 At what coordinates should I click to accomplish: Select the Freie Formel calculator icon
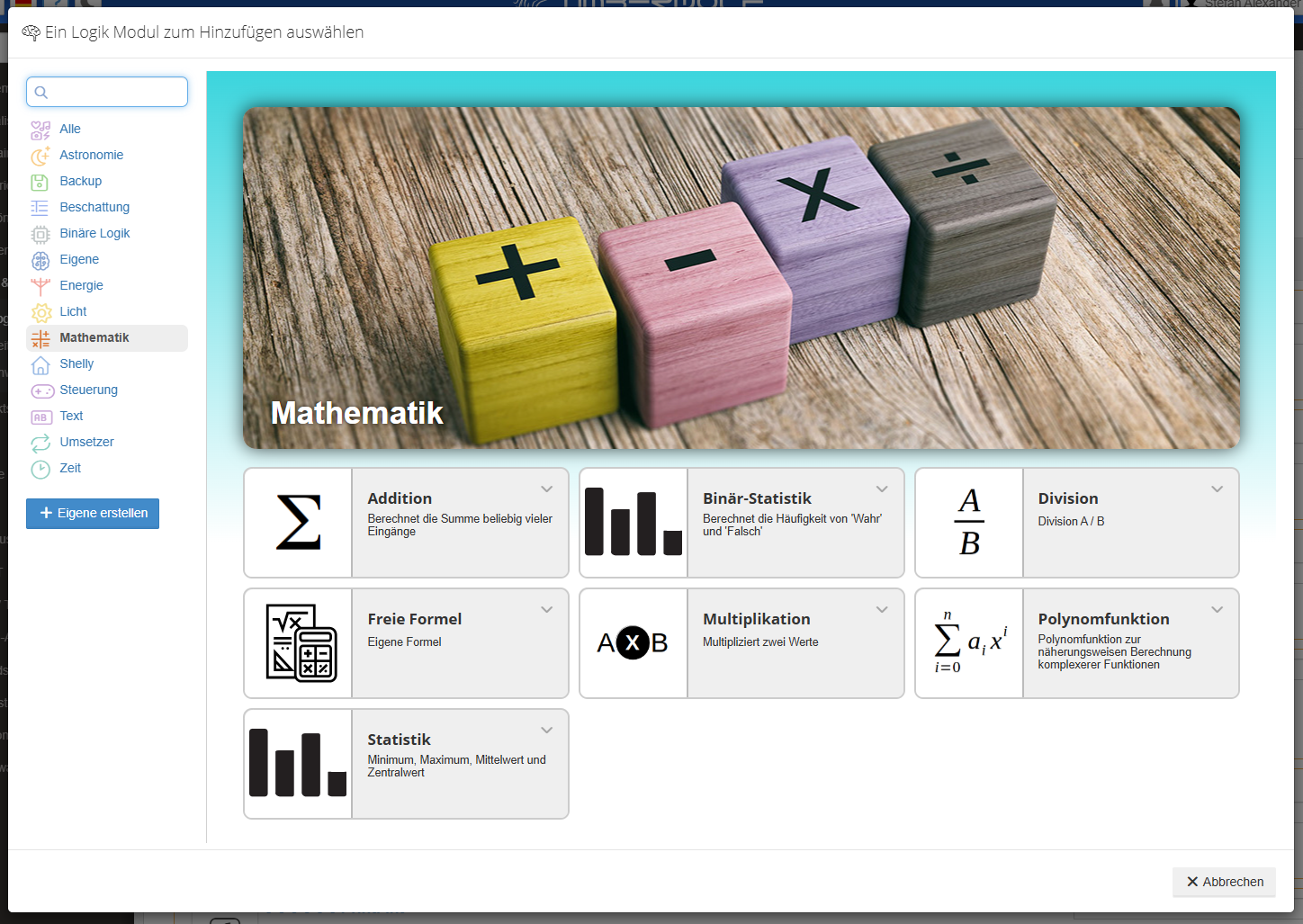coord(301,642)
